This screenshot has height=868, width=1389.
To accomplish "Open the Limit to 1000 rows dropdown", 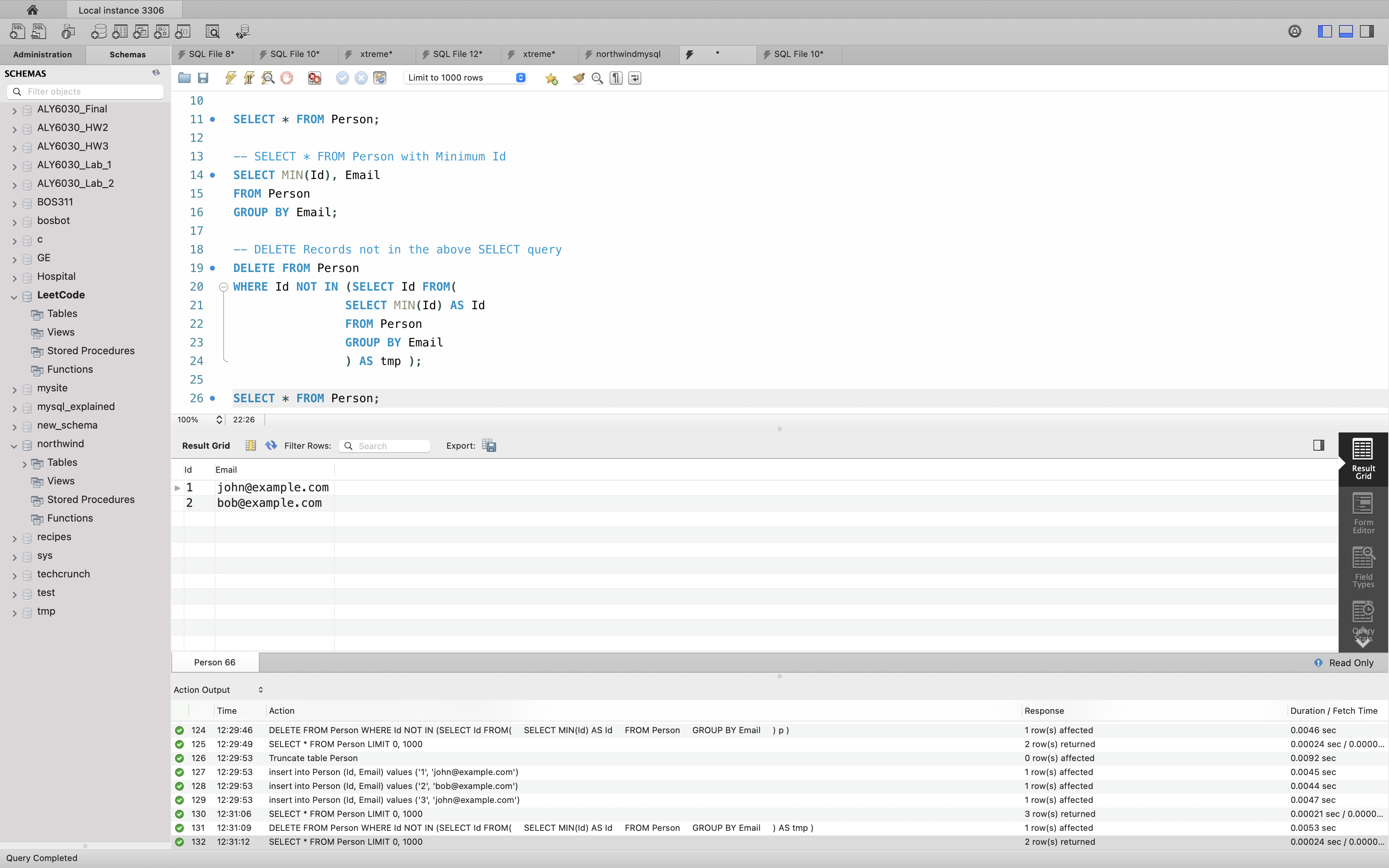I will (465, 77).
